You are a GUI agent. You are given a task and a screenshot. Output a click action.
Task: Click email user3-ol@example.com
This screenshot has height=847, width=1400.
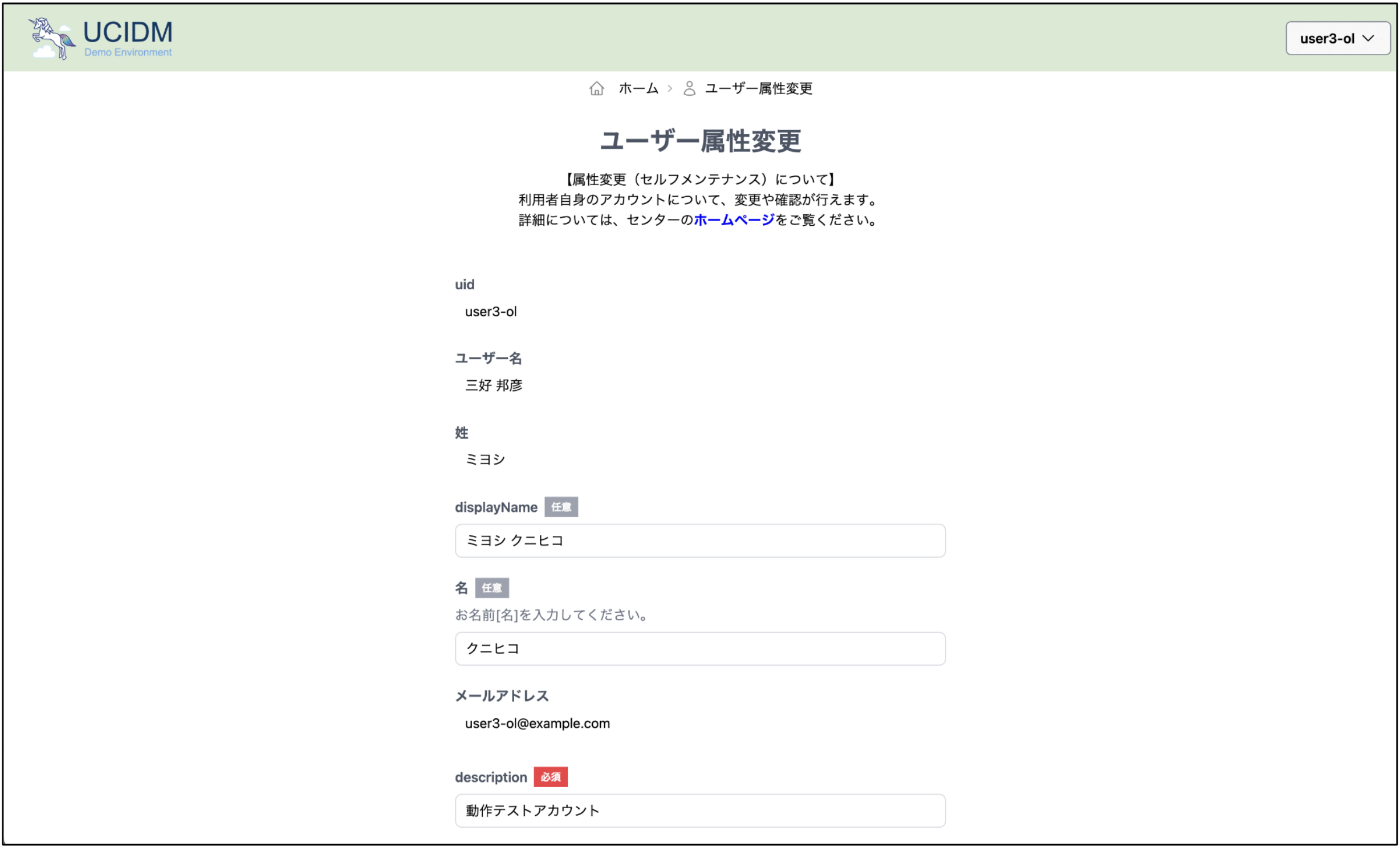[x=537, y=723]
